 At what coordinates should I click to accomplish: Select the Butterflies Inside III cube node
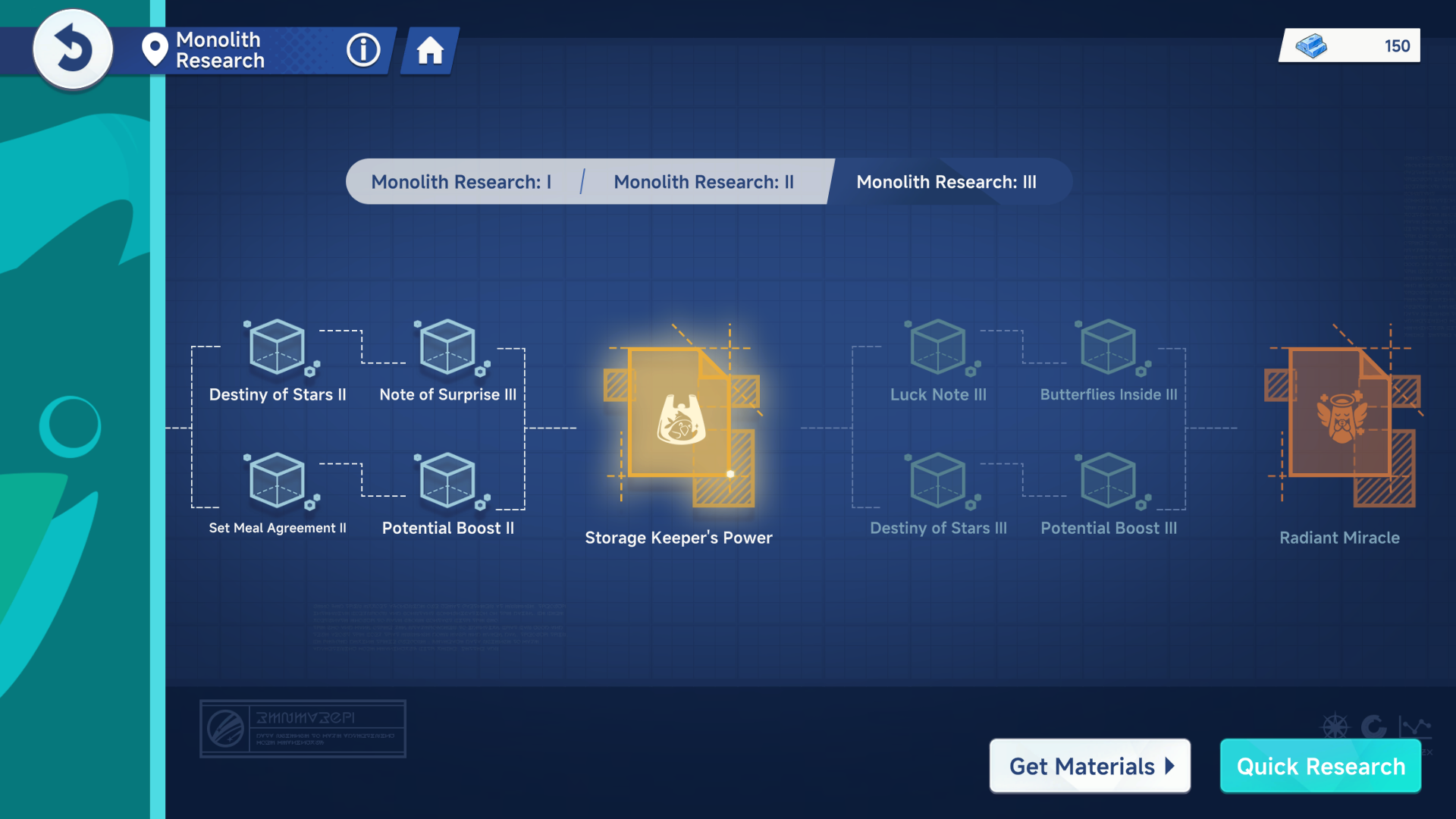[1108, 348]
